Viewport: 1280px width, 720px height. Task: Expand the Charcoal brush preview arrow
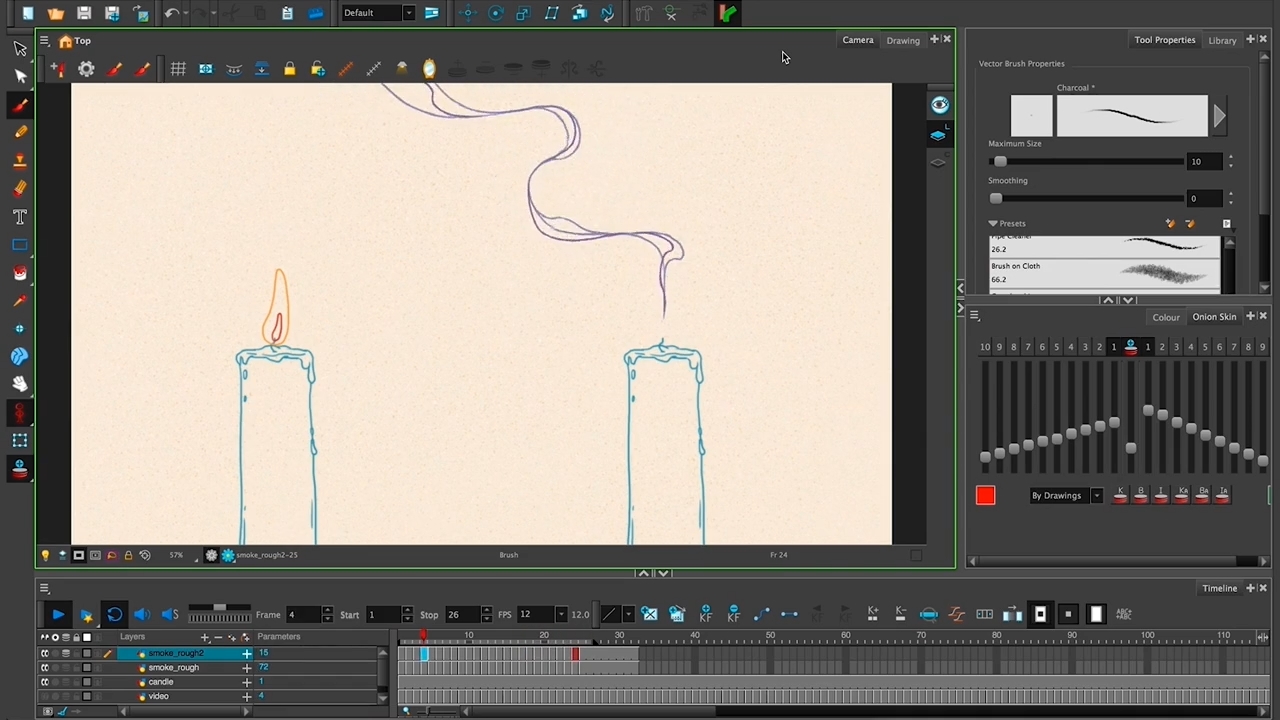pyautogui.click(x=1219, y=116)
